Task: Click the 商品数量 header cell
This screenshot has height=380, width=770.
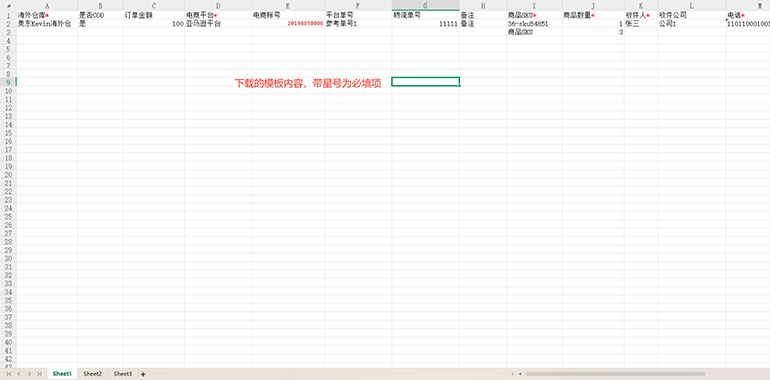Action: click(593, 15)
